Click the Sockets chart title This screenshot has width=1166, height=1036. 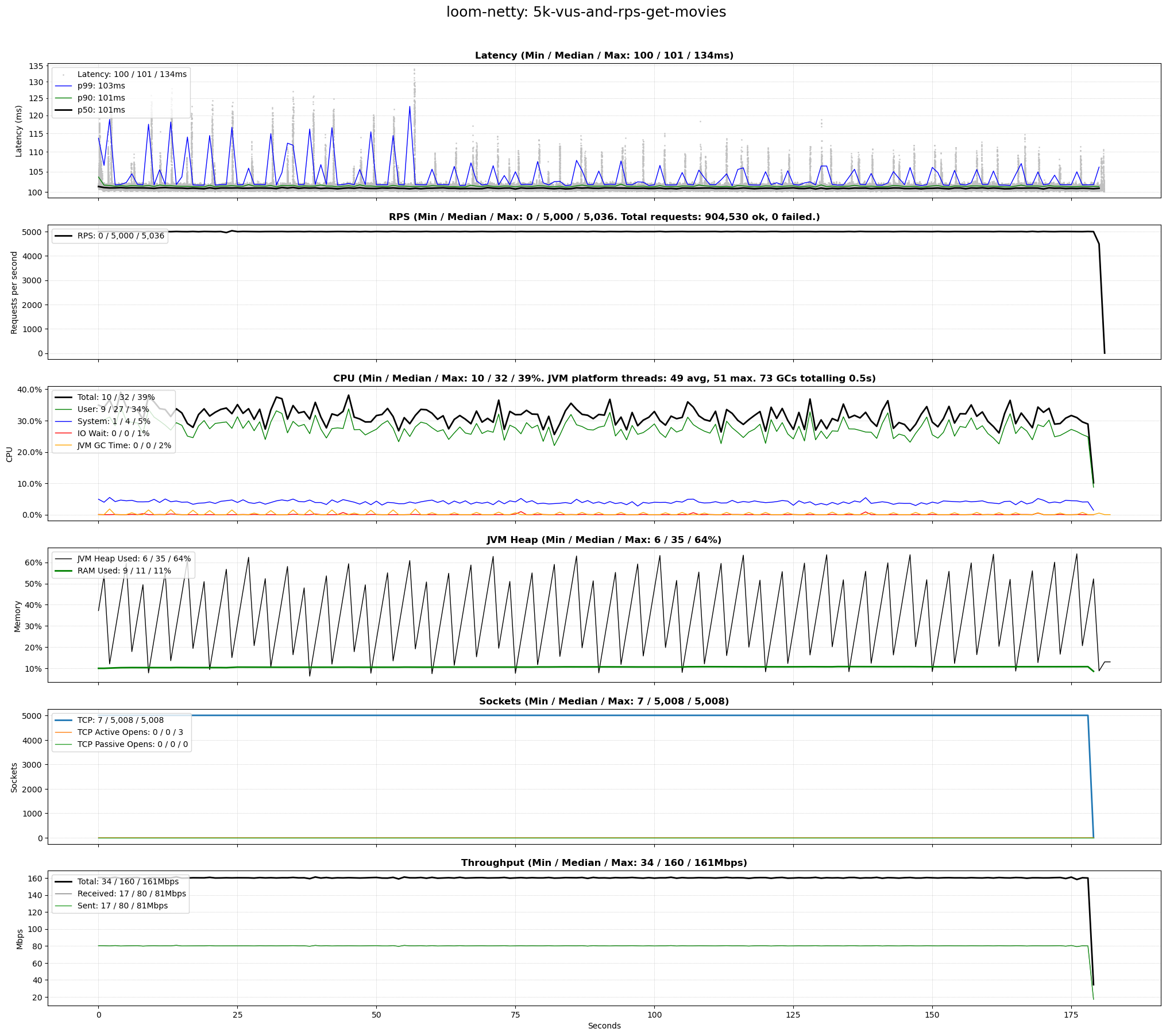(604, 702)
